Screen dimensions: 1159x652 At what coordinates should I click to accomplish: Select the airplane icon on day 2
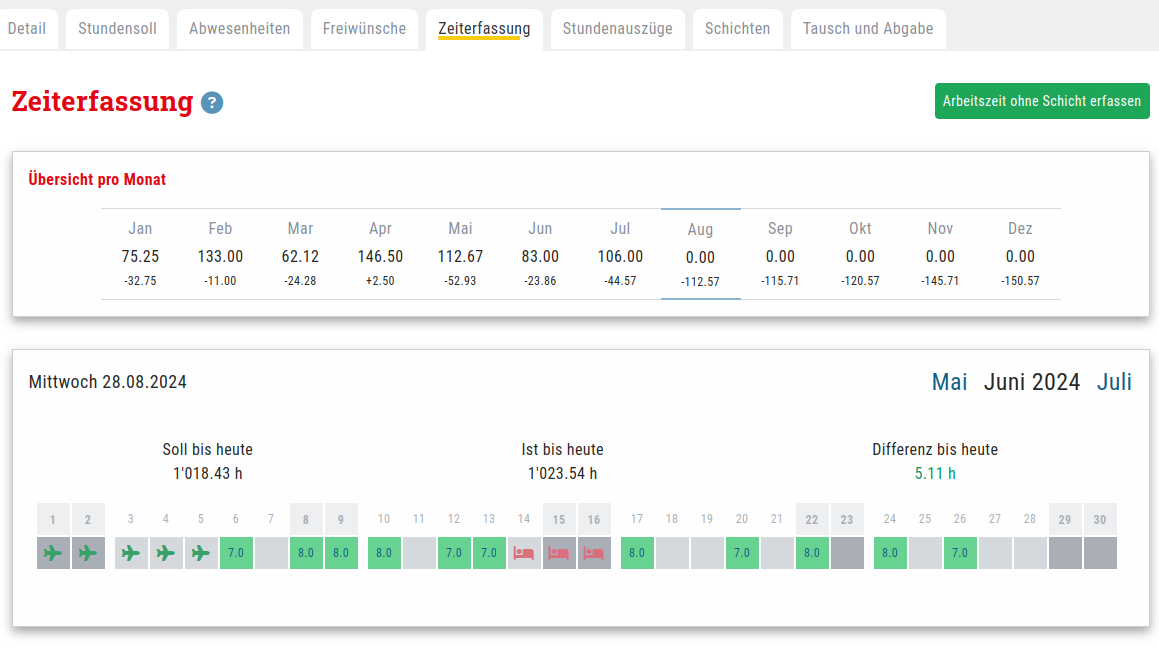(x=88, y=553)
